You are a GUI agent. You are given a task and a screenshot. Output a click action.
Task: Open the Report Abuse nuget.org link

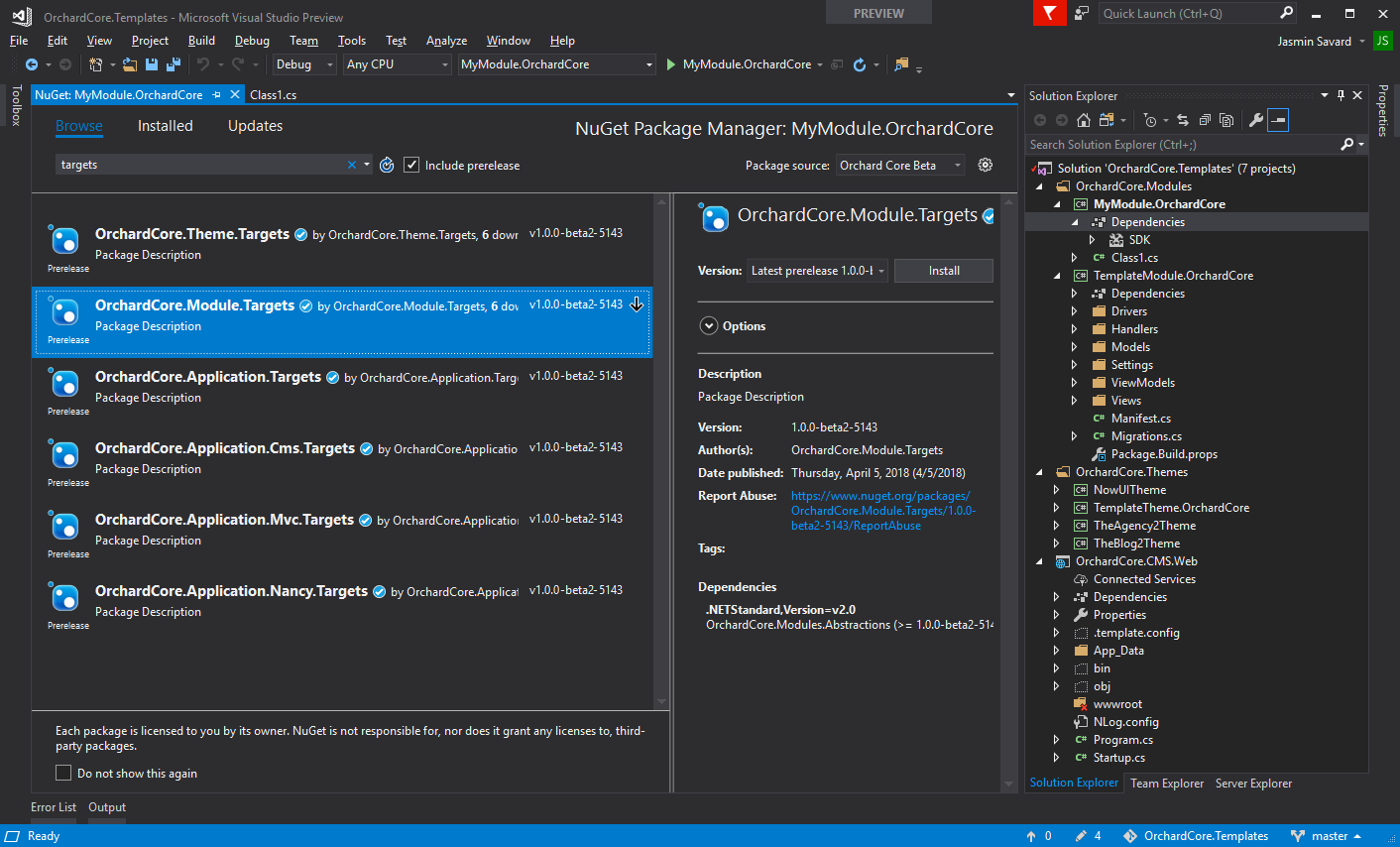[882, 511]
